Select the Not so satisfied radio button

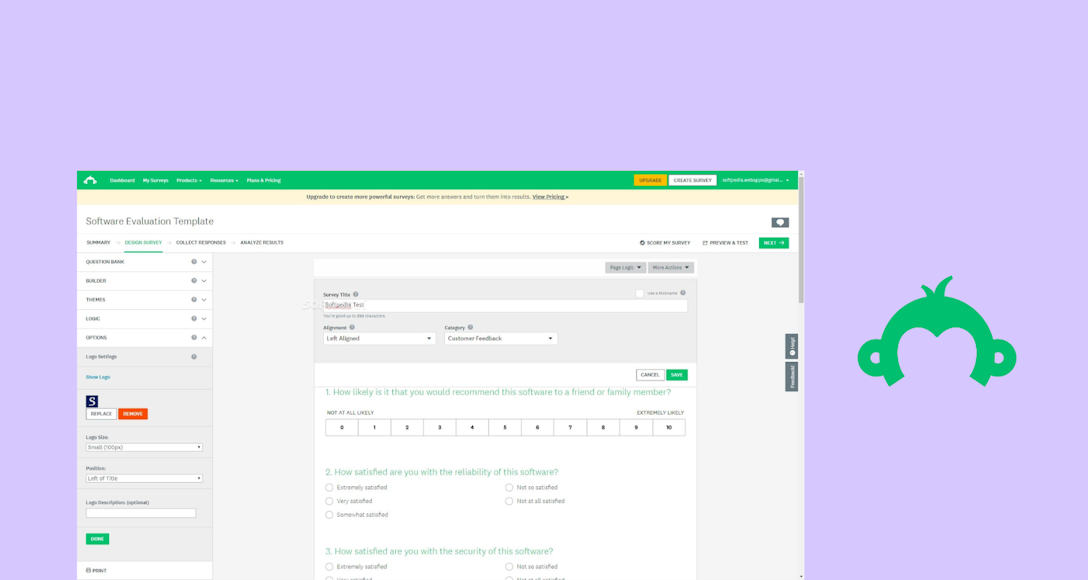click(509, 487)
